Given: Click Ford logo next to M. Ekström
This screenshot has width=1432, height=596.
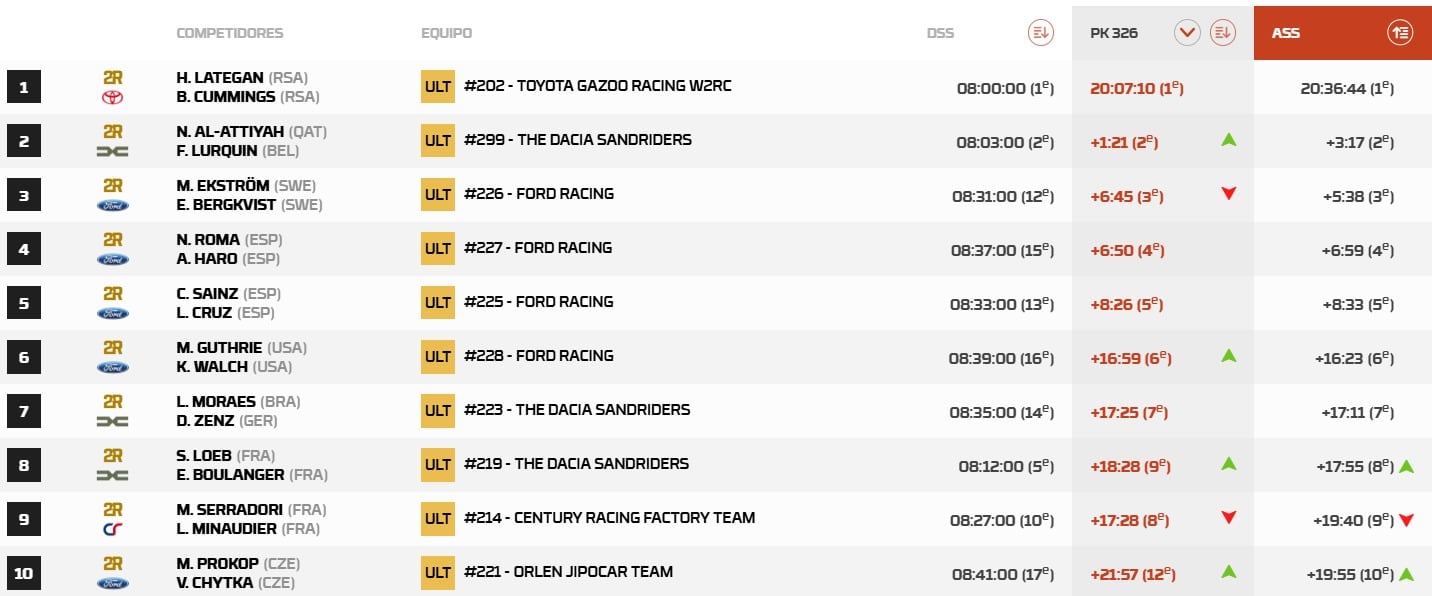Looking at the screenshot, I should pyautogui.click(x=112, y=205).
